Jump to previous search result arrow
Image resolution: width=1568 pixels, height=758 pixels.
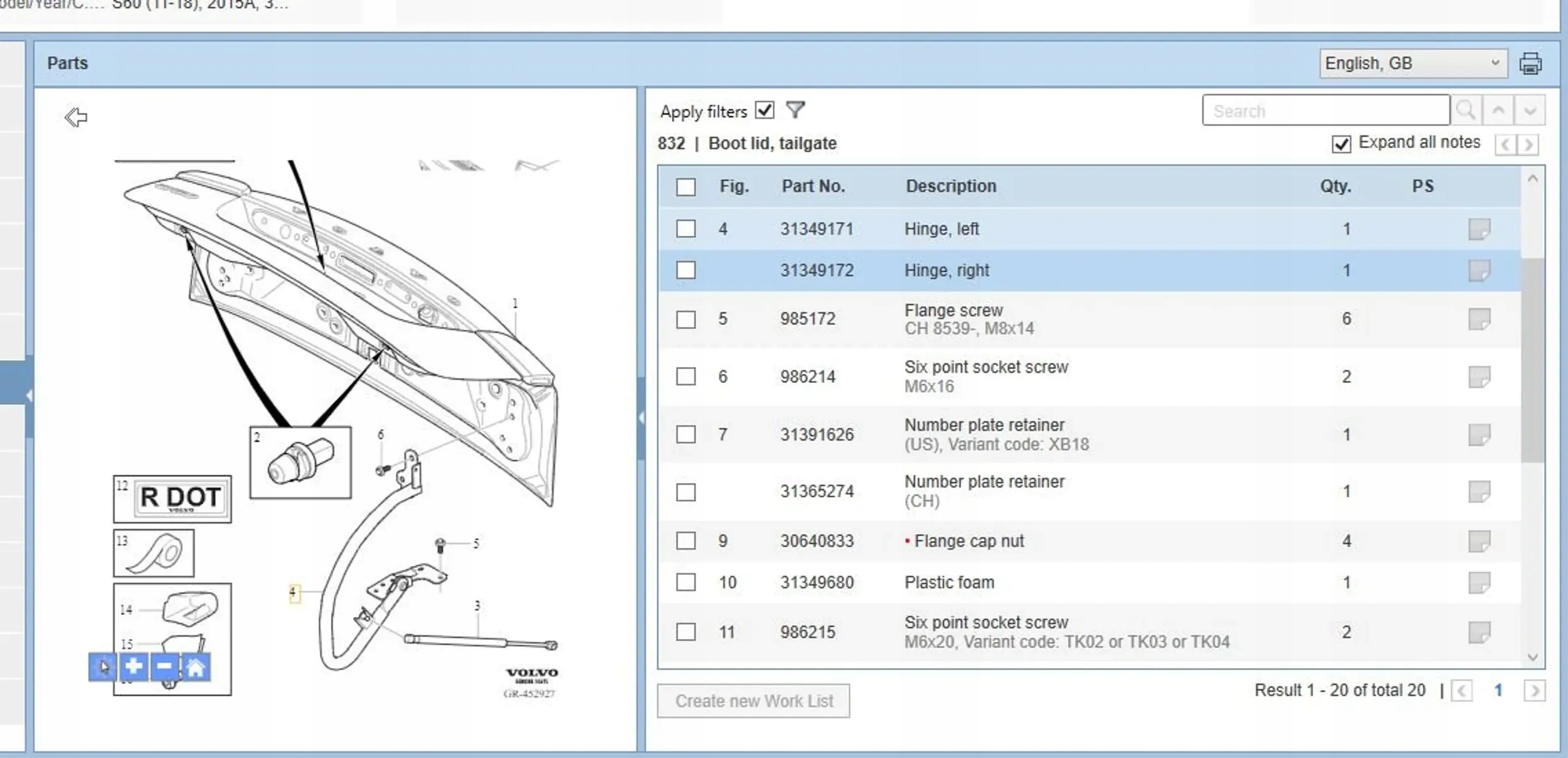coord(1498,111)
